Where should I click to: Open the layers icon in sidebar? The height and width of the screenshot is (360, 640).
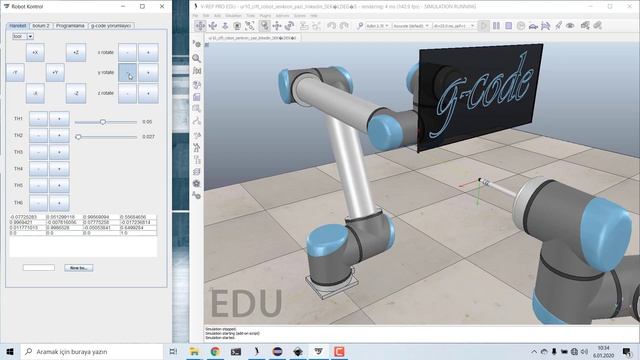point(197,172)
